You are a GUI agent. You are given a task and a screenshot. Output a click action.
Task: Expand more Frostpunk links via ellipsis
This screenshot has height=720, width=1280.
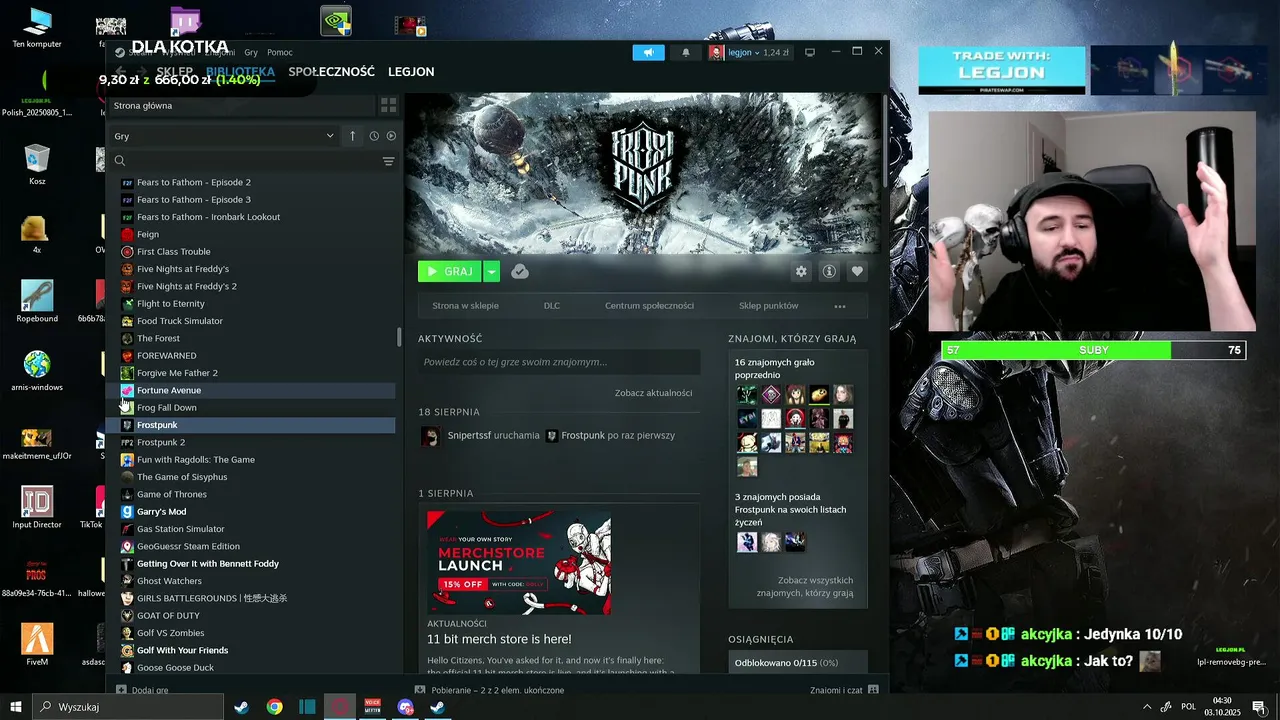pyautogui.click(x=840, y=306)
